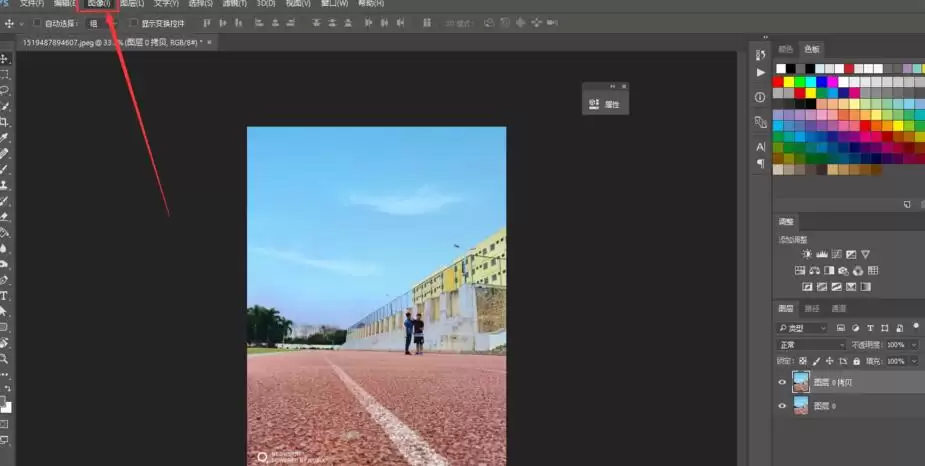This screenshot has height=466, width=925.
Task: Select the Eyedropper tool
Action: coord(4,137)
